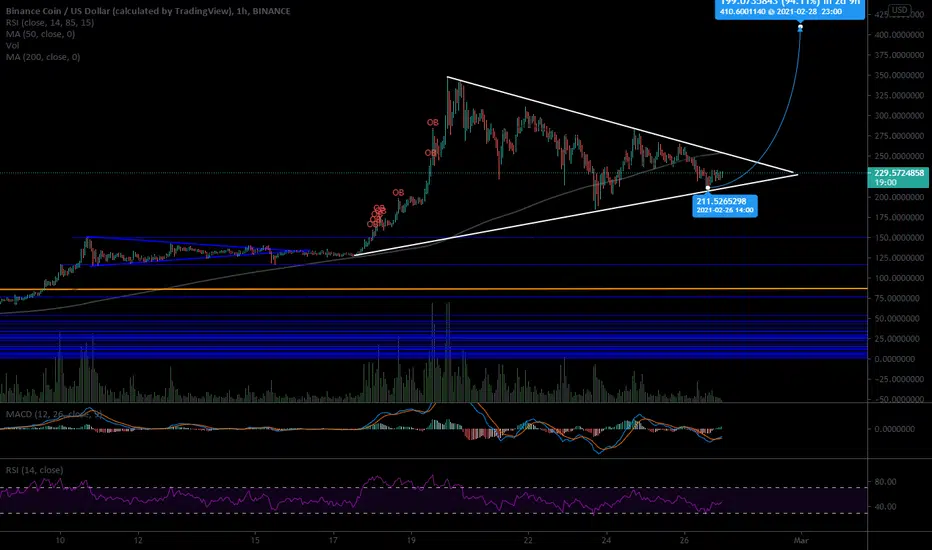Click date 17 on the time axis
Viewport: 932px width, 550px height.
pos(333,540)
